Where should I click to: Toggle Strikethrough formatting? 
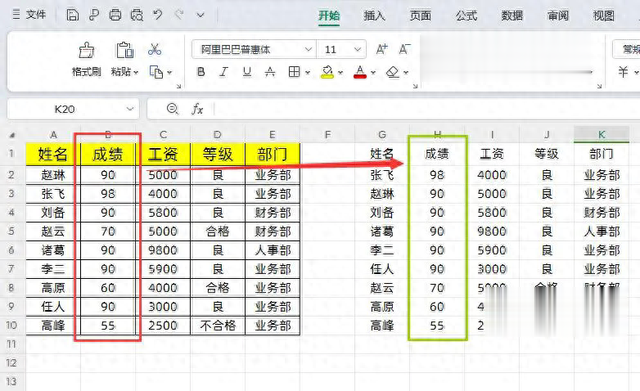270,72
